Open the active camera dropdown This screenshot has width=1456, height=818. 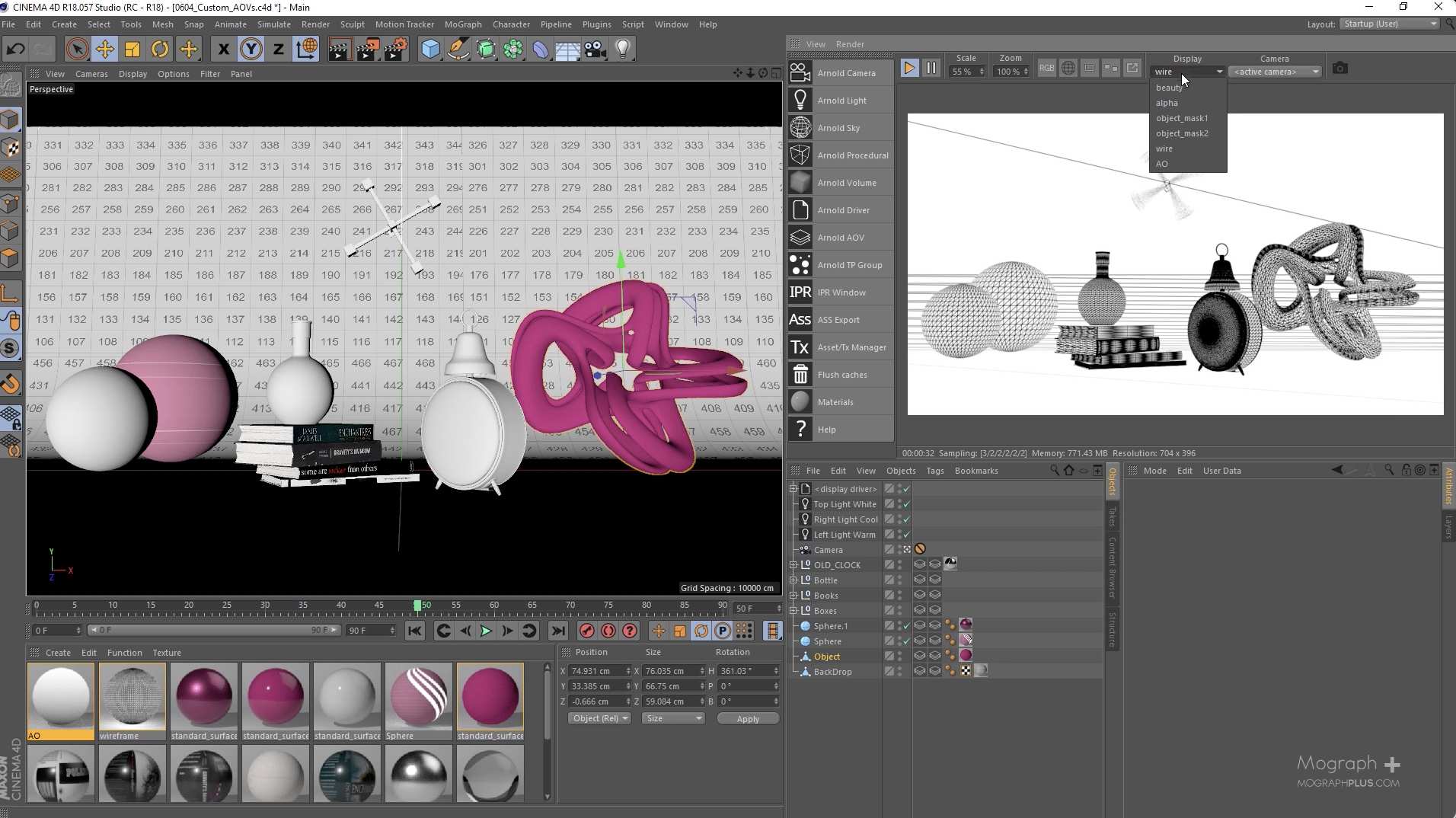click(1275, 72)
